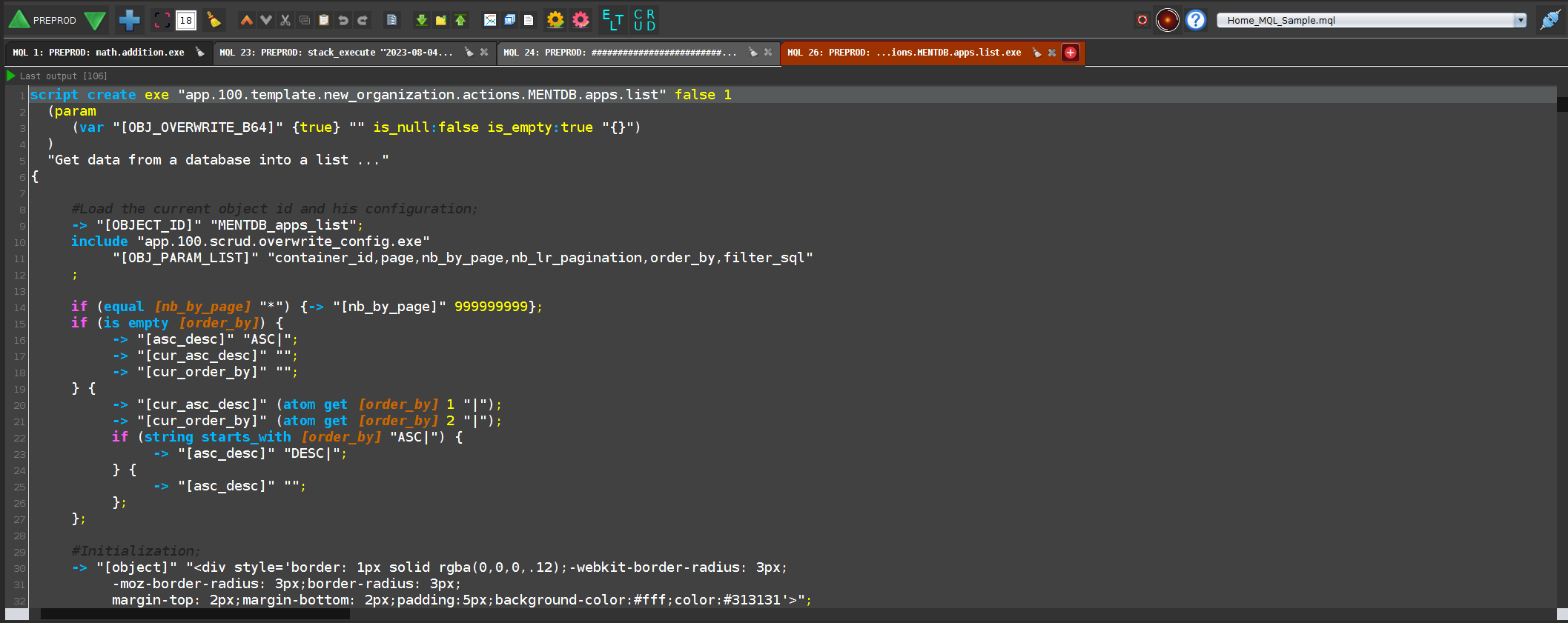The width and height of the screenshot is (1568, 623).
Task: Click the green upload arrow icon
Action: (x=460, y=20)
